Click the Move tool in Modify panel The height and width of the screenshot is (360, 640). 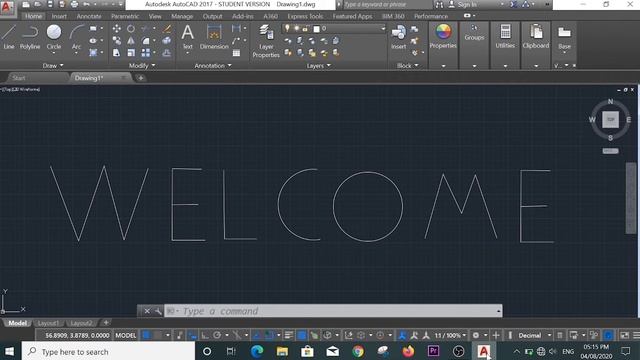(x=116, y=29)
